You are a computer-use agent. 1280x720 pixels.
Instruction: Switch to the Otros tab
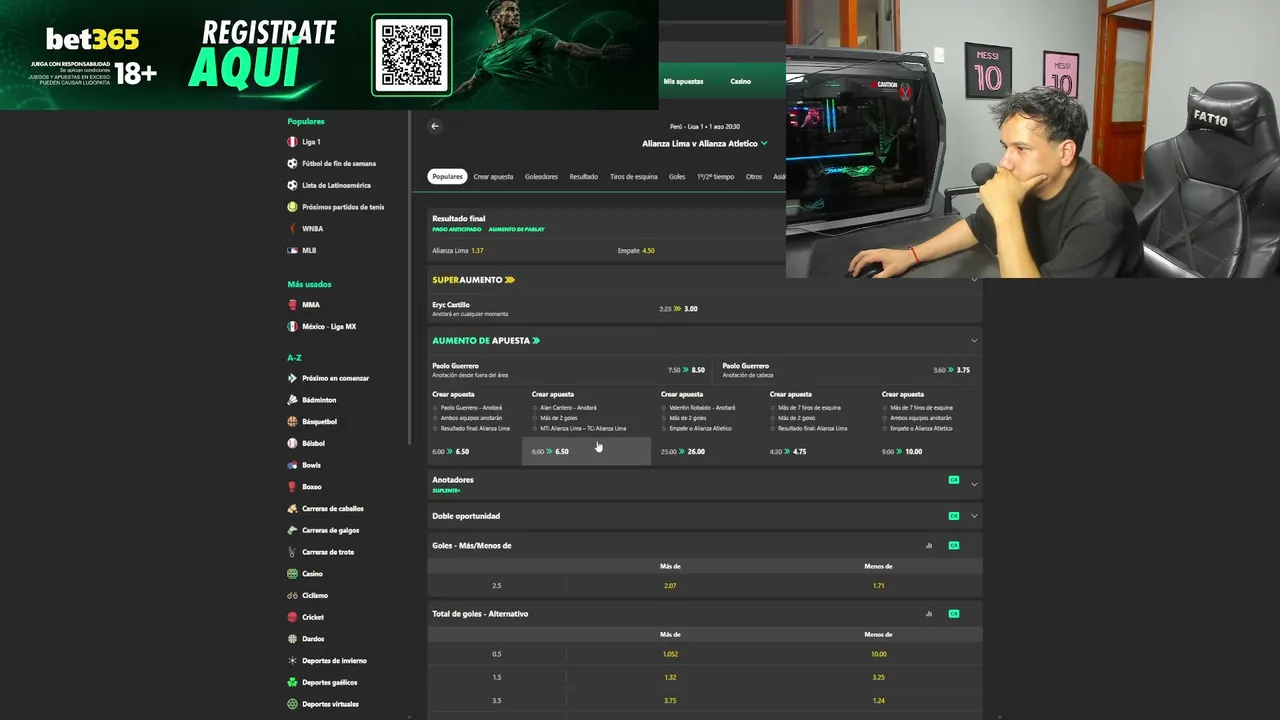click(754, 177)
